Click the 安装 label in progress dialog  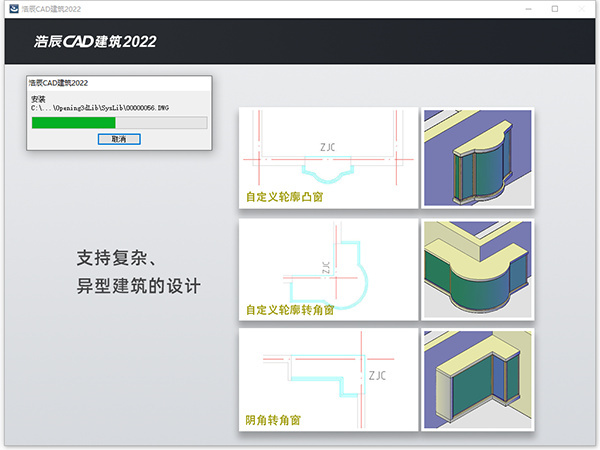coord(38,99)
